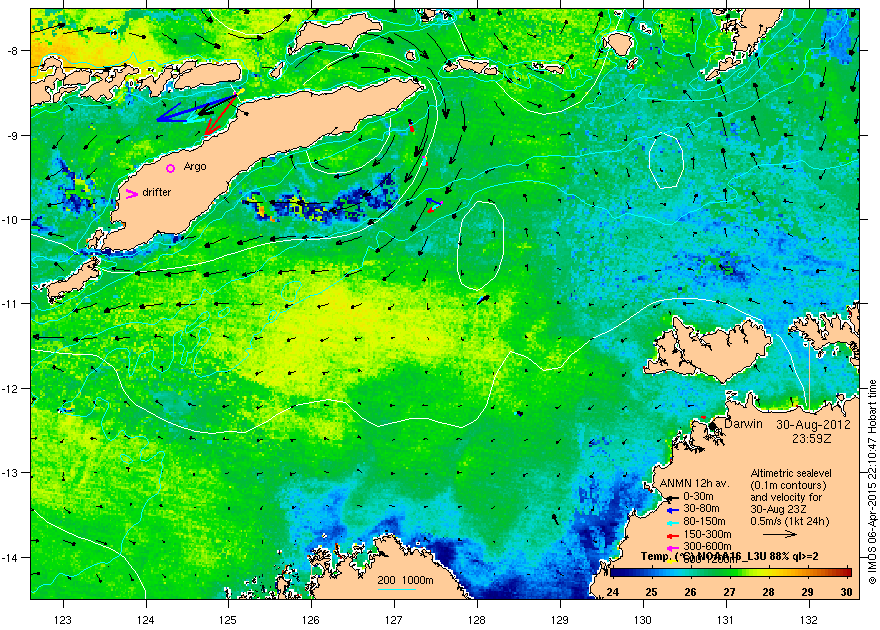Click the latitude axis label '-8'
The width and height of the screenshot is (880, 630).
click(14, 50)
